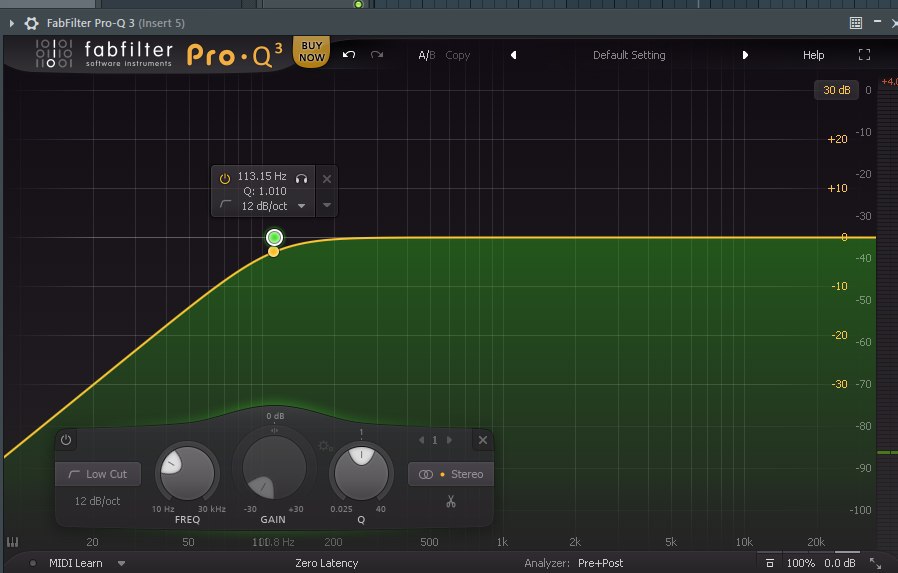The width and height of the screenshot is (898, 573).
Task: Click the gain-Q interaction gear icon
Action: pos(325,445)
